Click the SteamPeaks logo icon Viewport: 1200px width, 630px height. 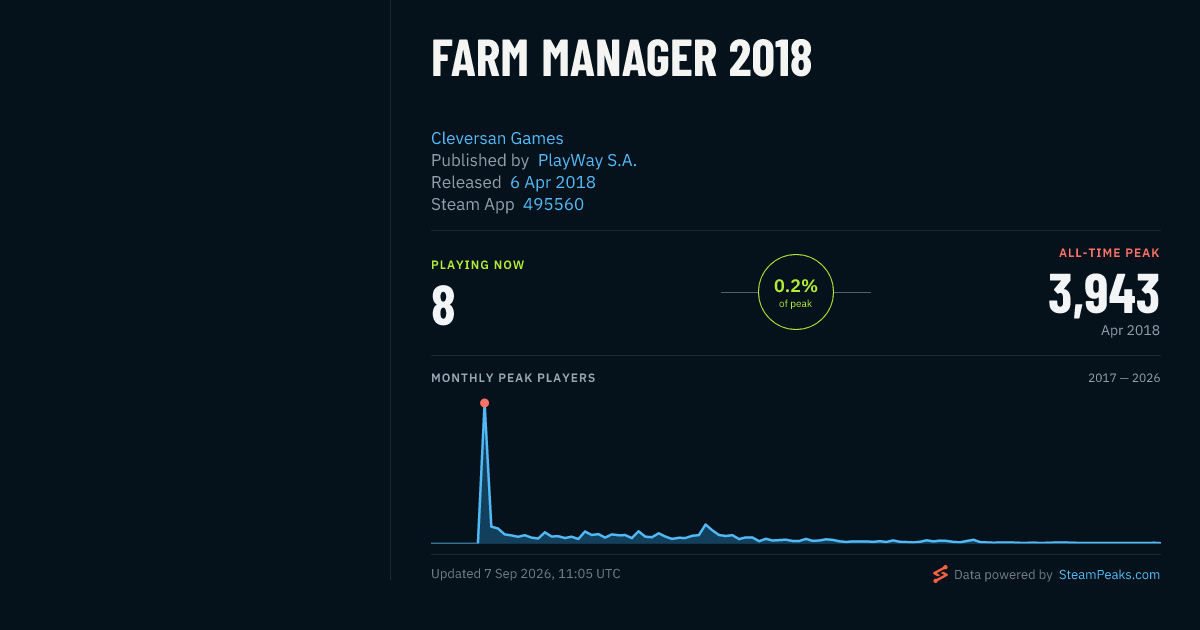(x=940, y=574)
